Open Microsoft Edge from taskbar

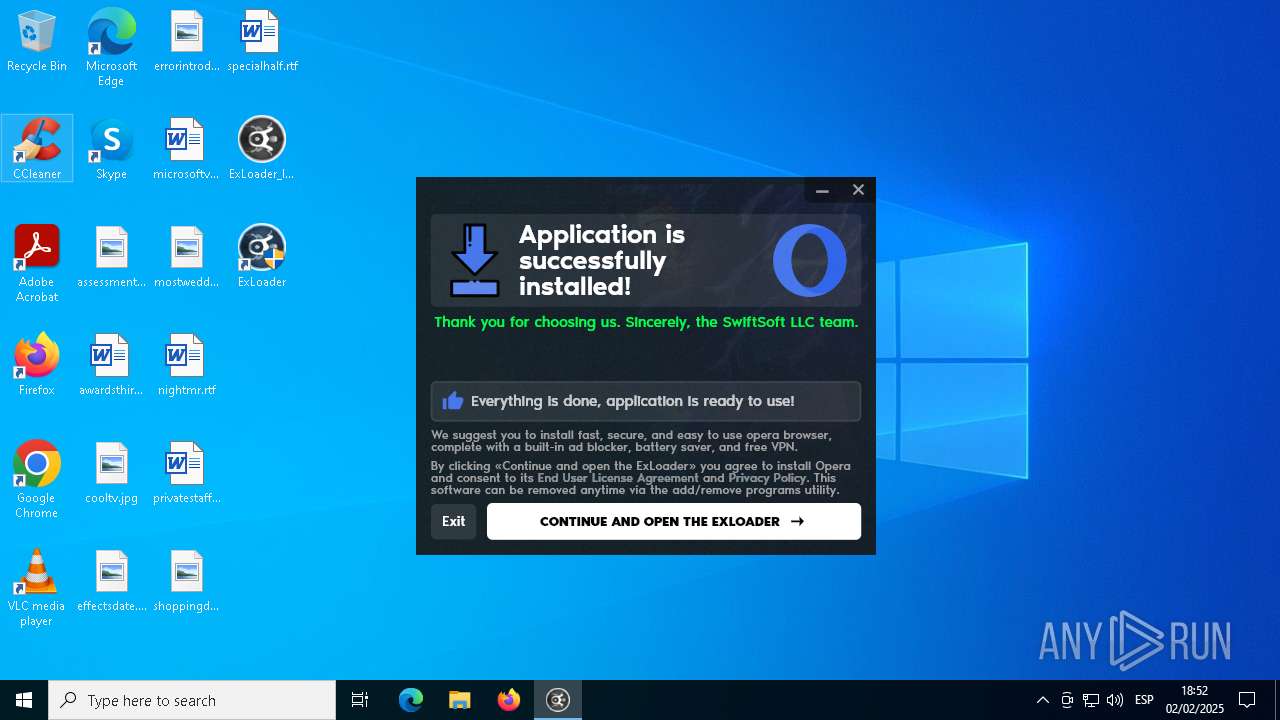click(411, 700)
